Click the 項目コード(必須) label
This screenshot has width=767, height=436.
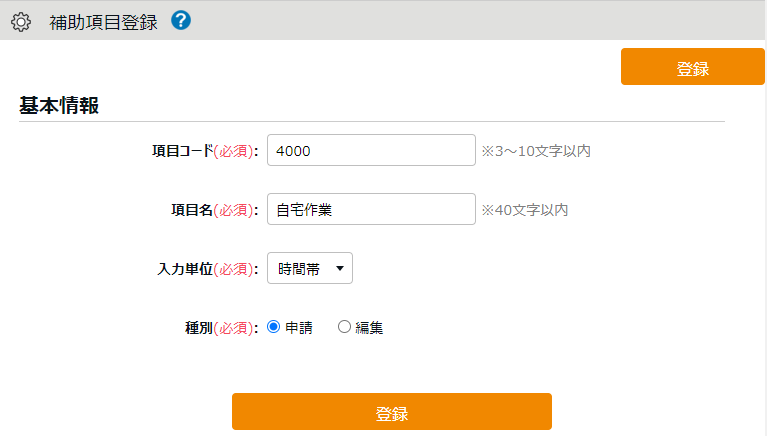(205, 151)
